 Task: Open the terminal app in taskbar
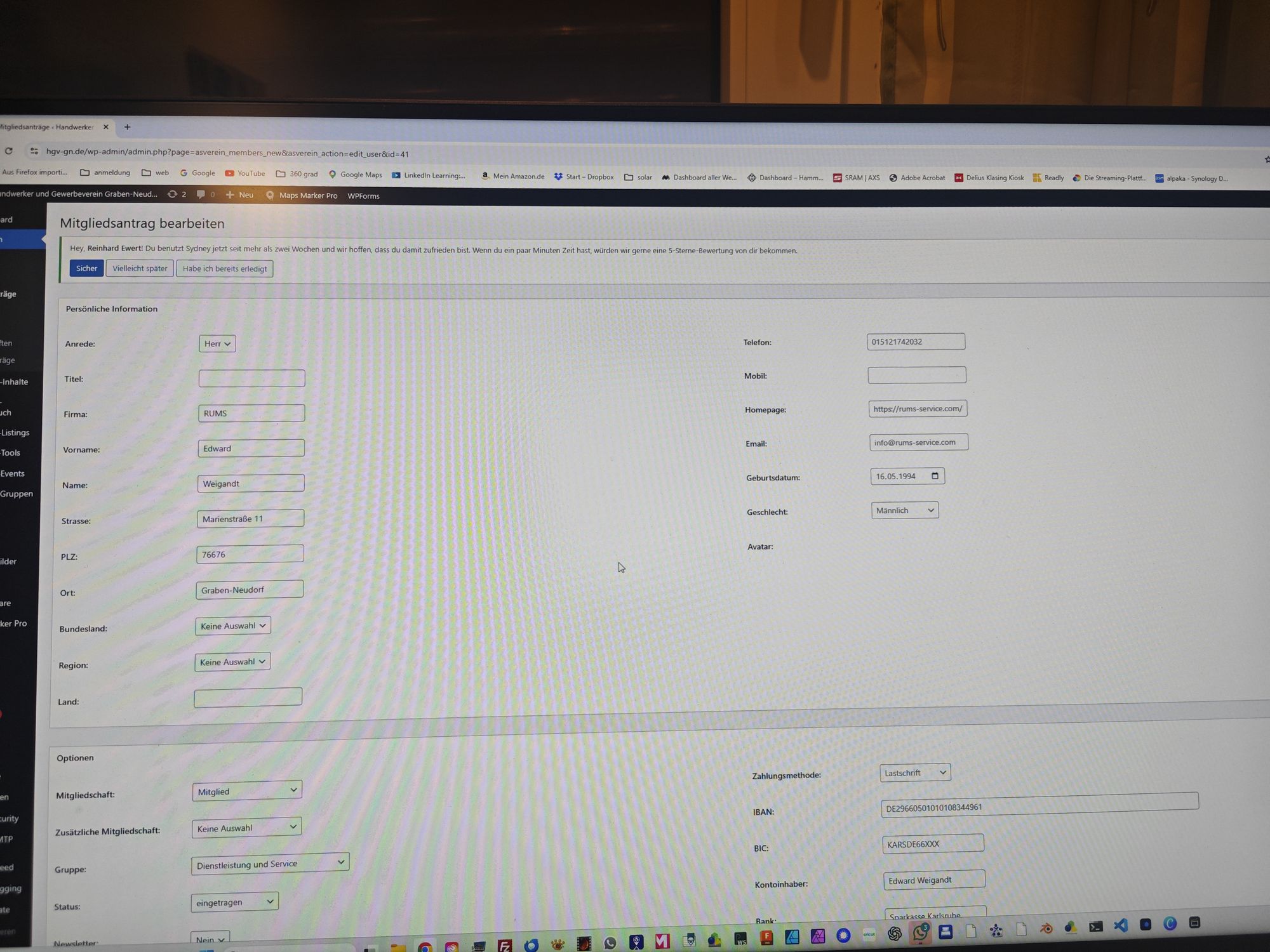[1096, 927]
